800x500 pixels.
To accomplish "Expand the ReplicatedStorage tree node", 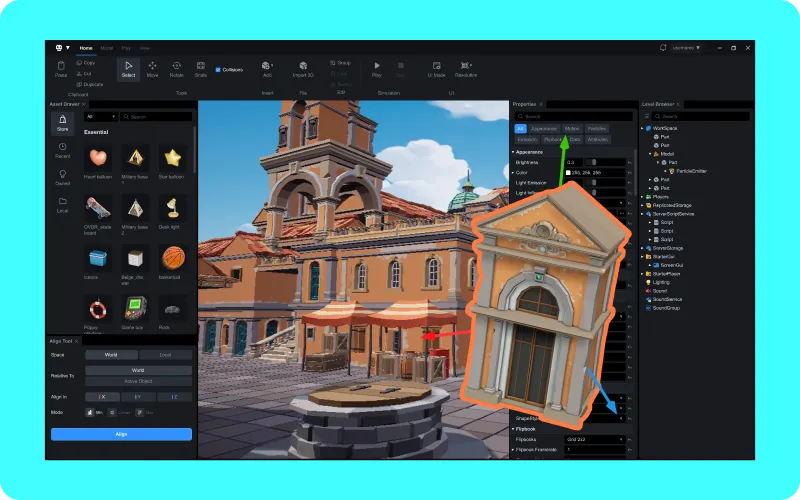I will coord(642,205).
